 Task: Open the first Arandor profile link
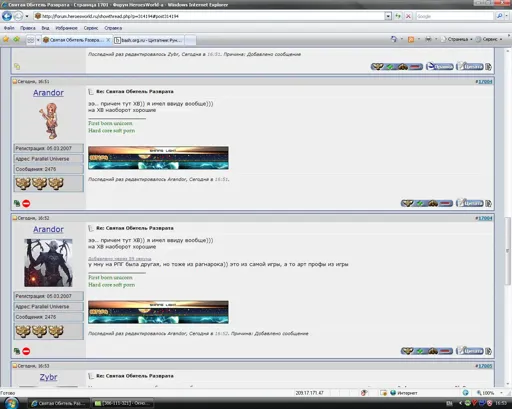coord(48,93)
